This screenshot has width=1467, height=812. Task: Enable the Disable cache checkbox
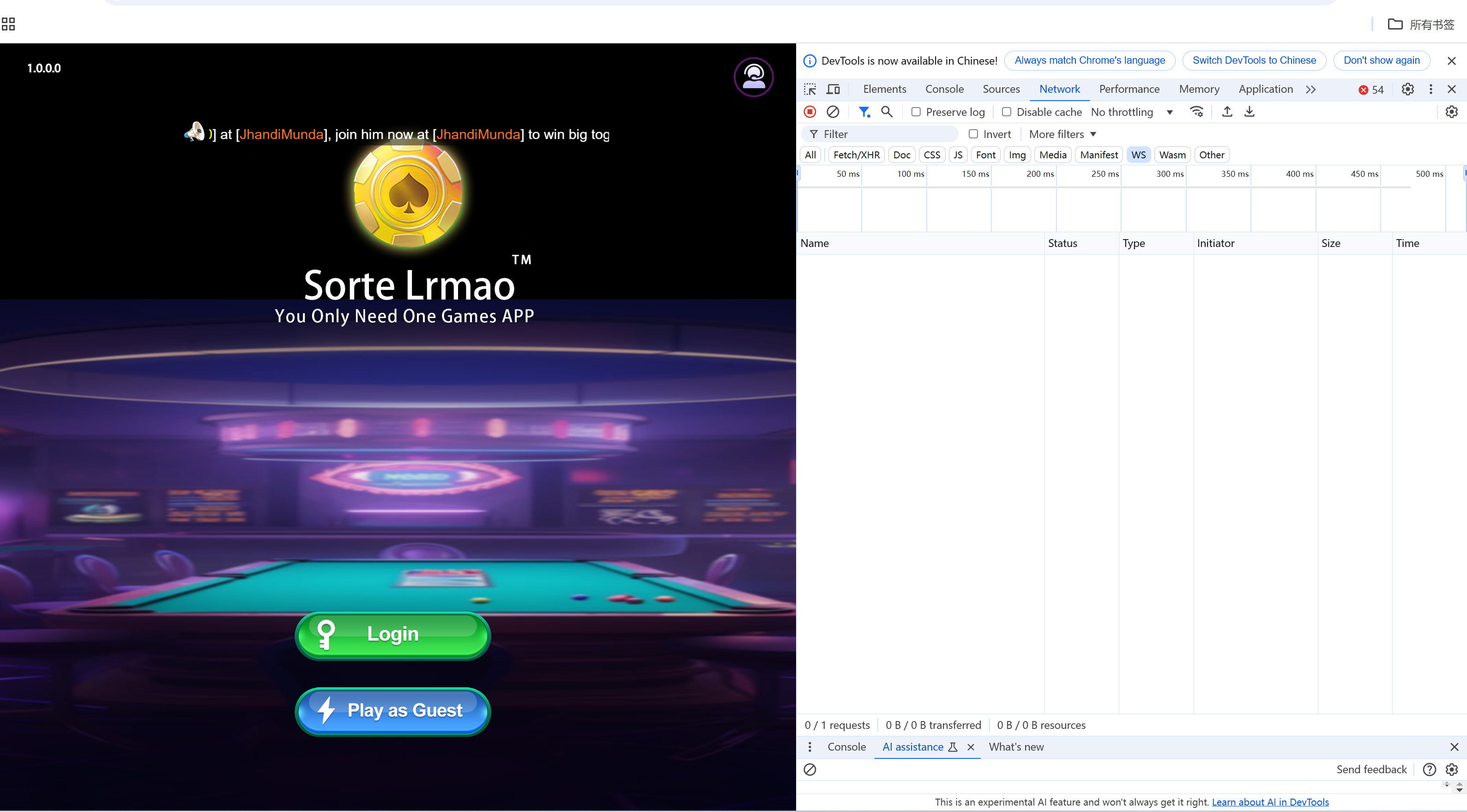[x=1006, y=112]
